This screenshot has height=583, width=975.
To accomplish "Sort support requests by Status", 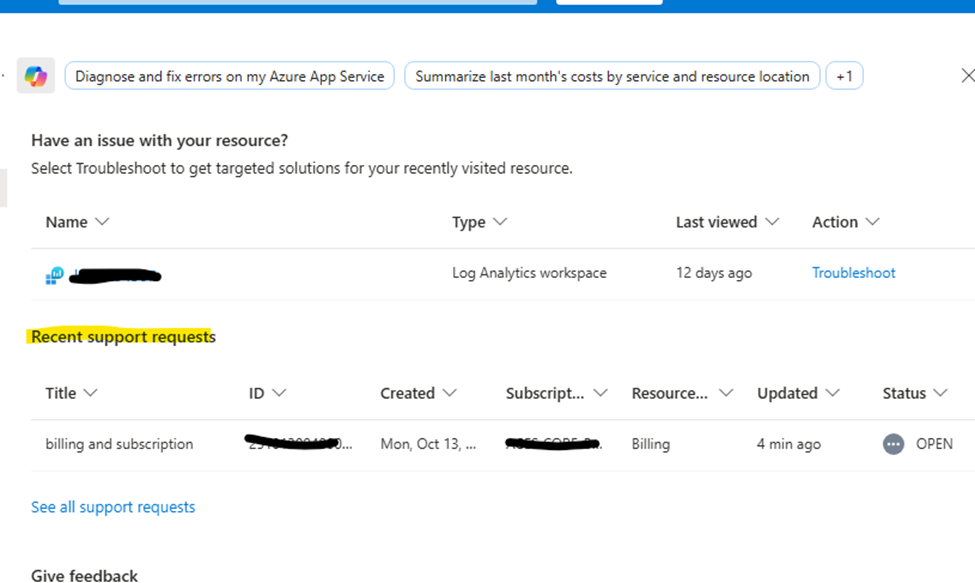I will [915, 393].
